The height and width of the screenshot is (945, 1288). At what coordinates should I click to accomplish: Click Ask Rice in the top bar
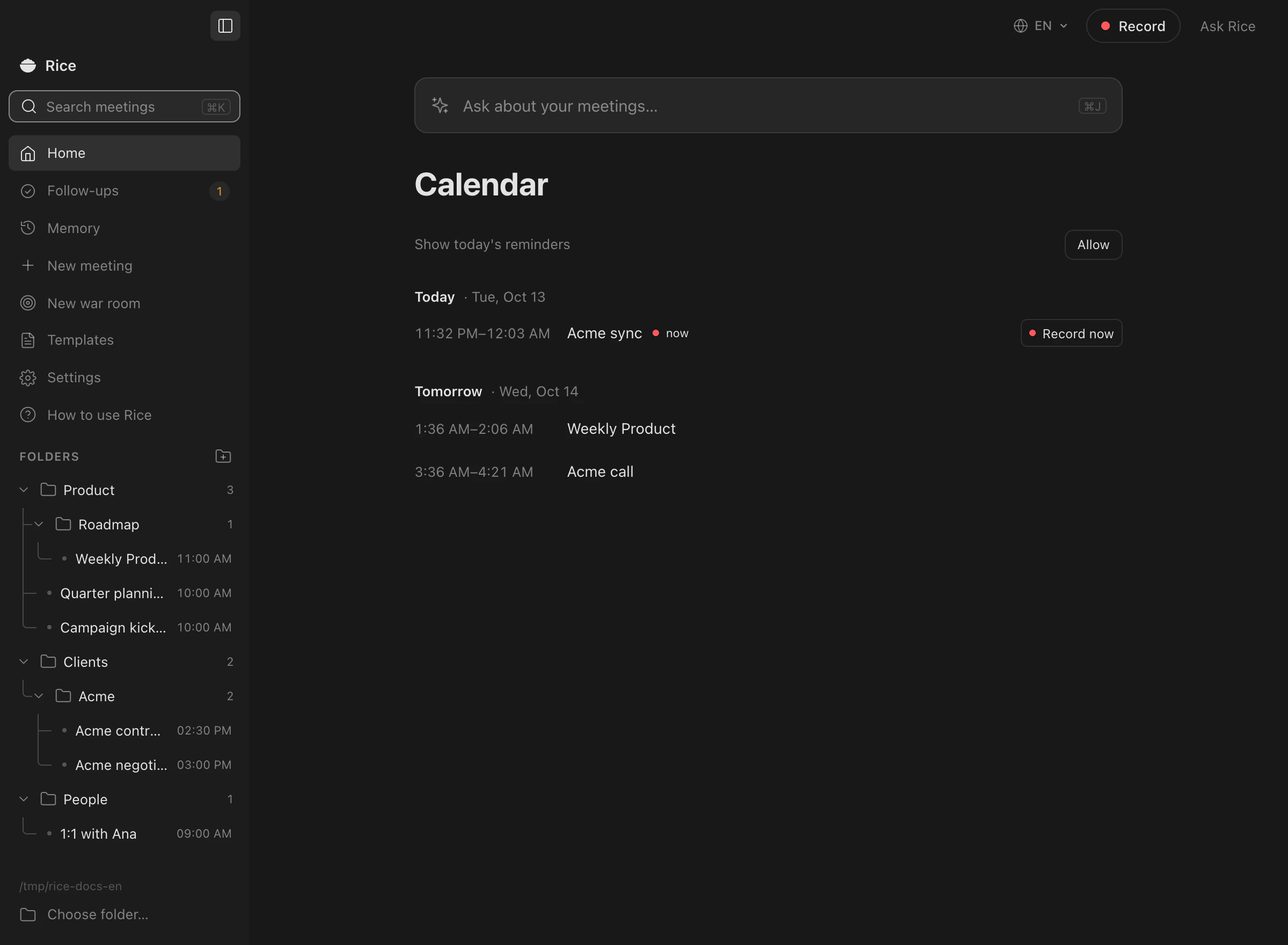click(x=1227, y=26)
